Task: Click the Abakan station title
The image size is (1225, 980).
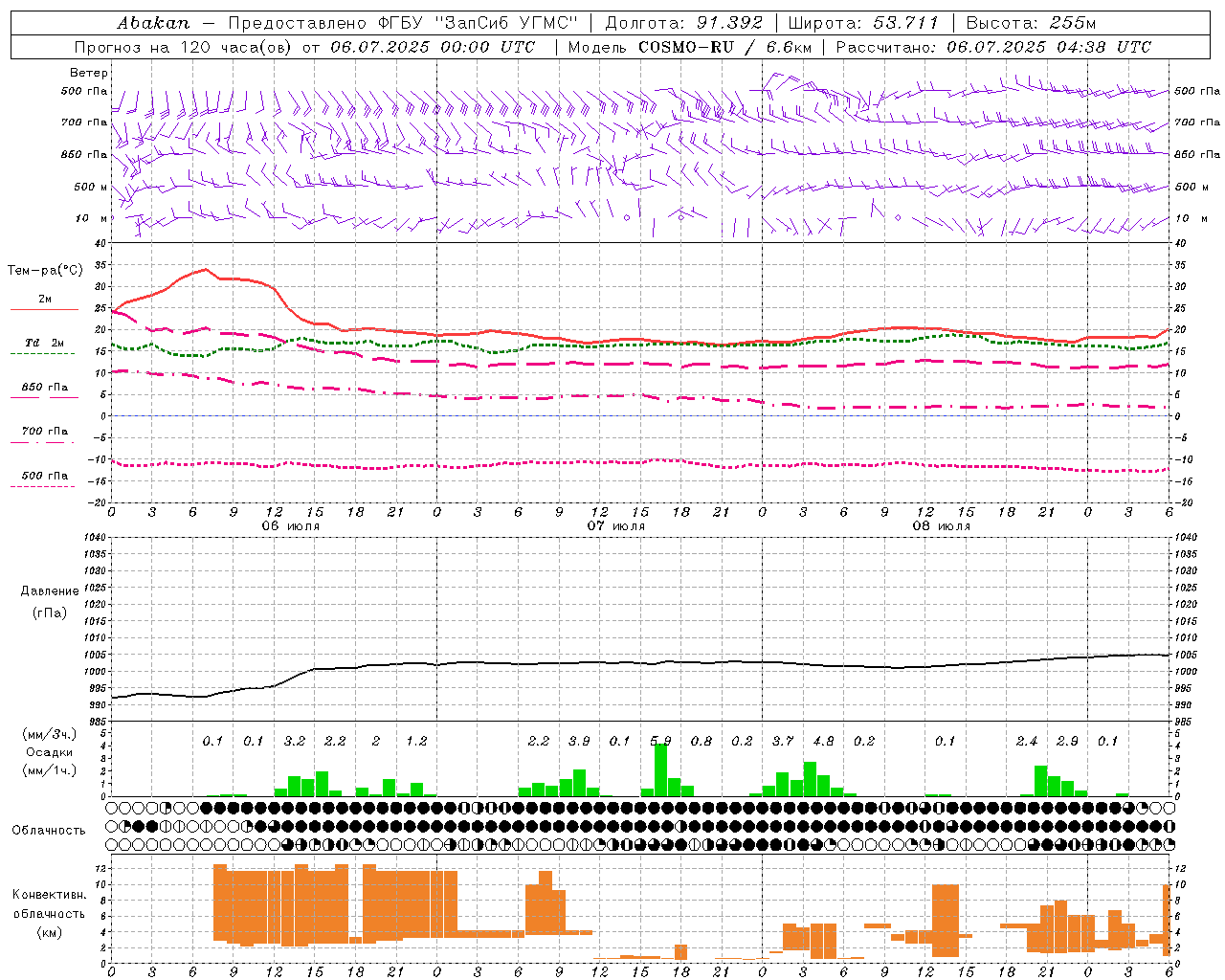Action: [x=153, y=23]
